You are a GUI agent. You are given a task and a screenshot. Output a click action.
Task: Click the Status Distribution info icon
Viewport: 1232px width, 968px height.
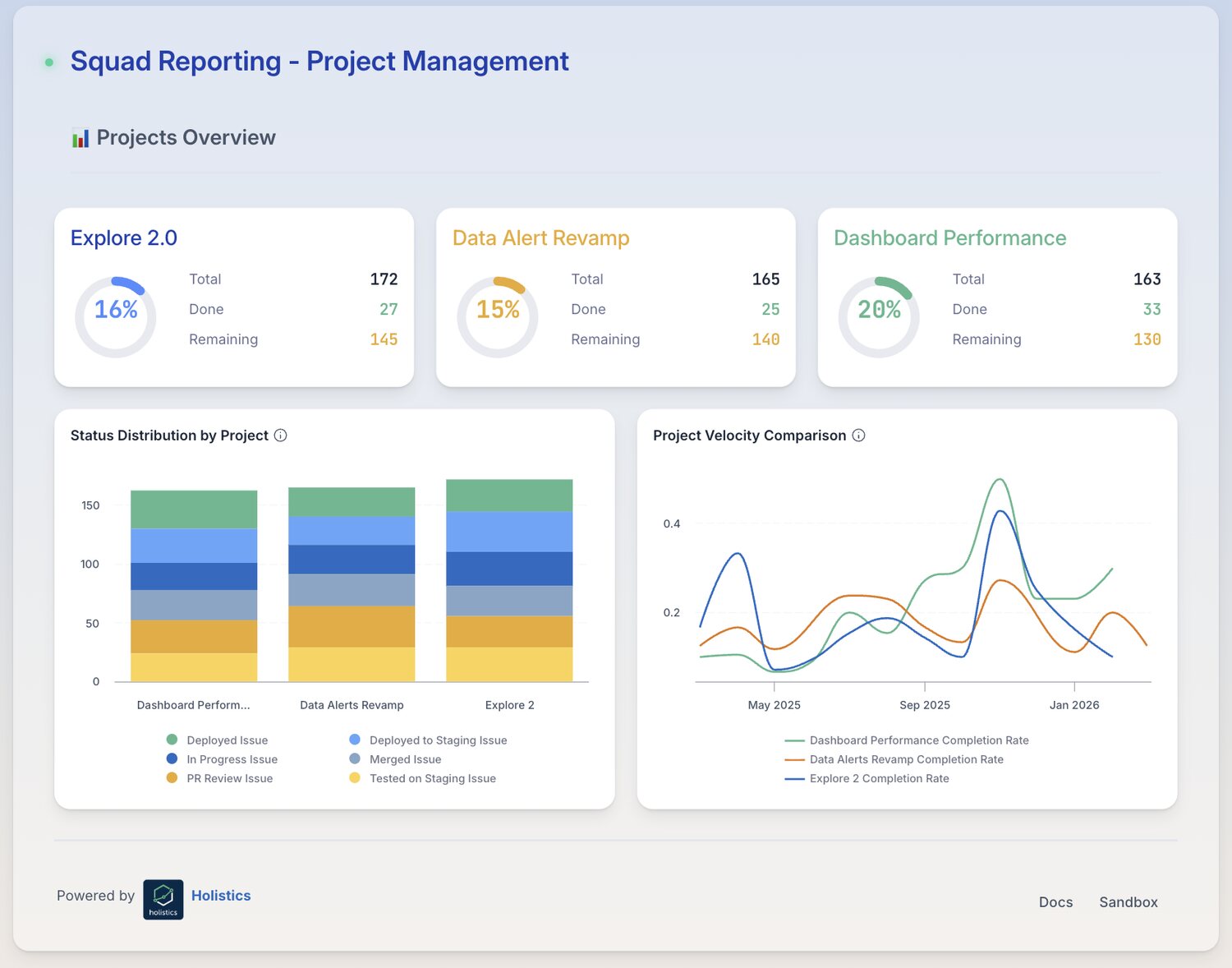(x=280, y=436)
